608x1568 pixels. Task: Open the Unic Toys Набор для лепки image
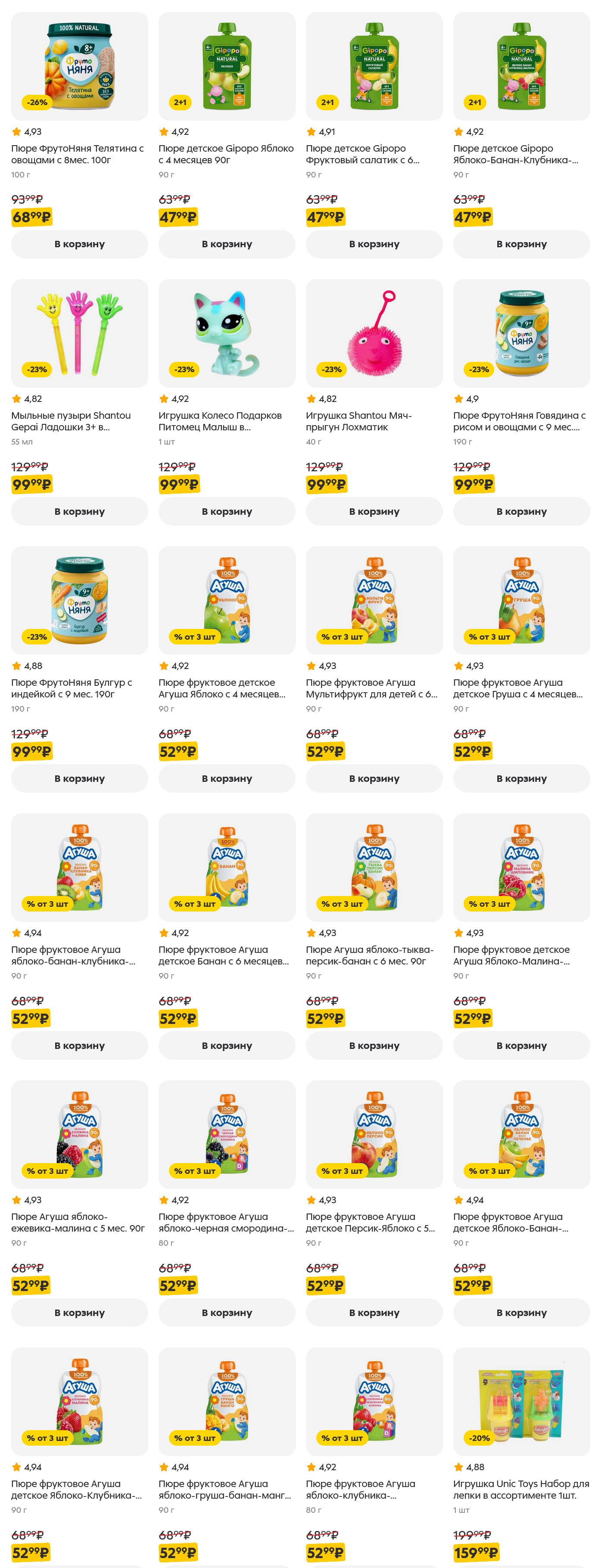click(521, 1401)
